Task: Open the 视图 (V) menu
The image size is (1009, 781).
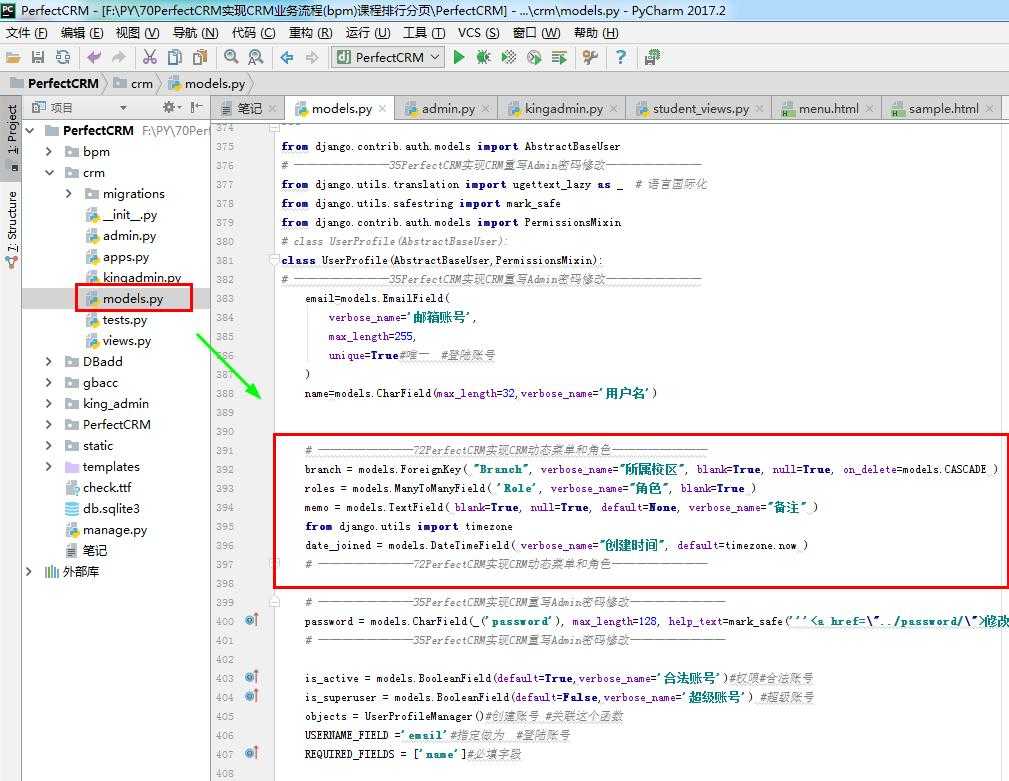Action: pos(137,33)
